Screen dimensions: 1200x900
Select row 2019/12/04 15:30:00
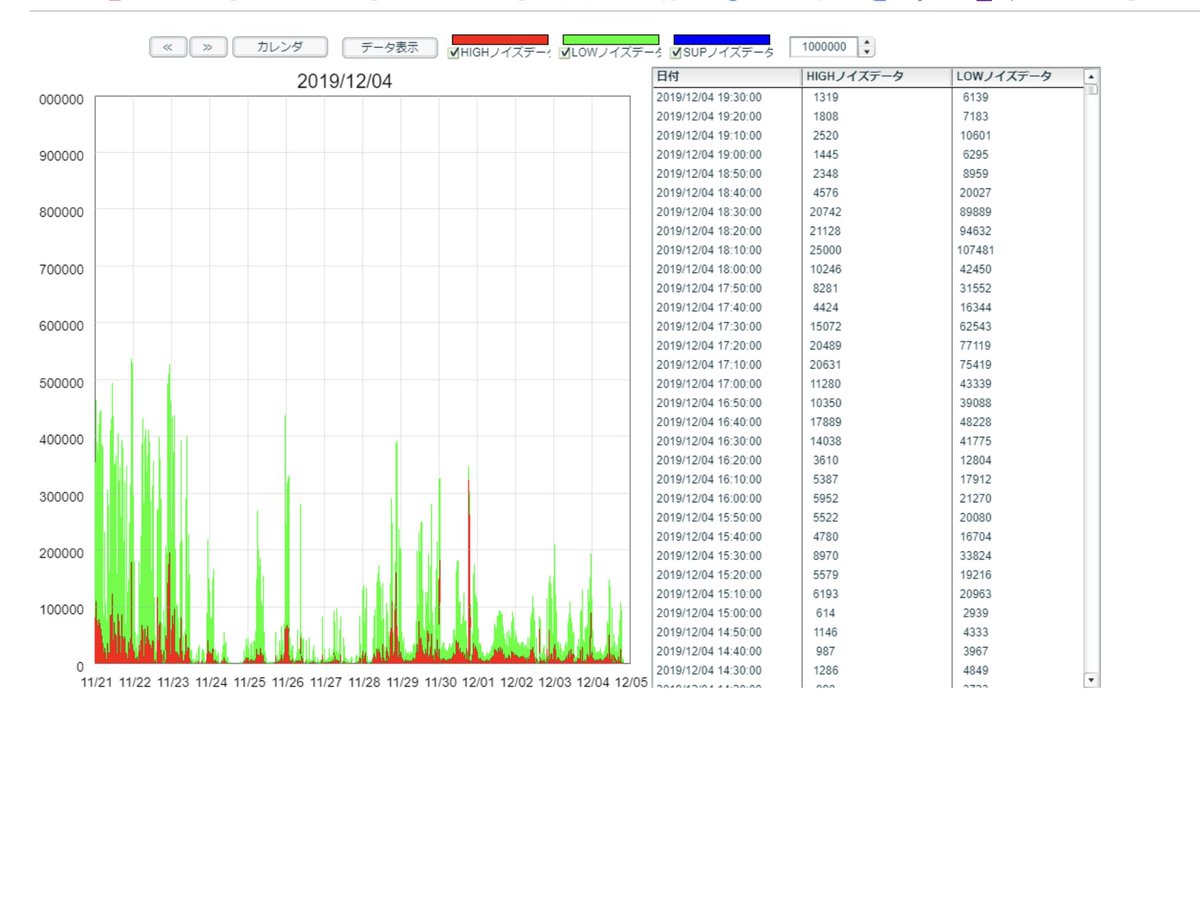coord(868,555)
